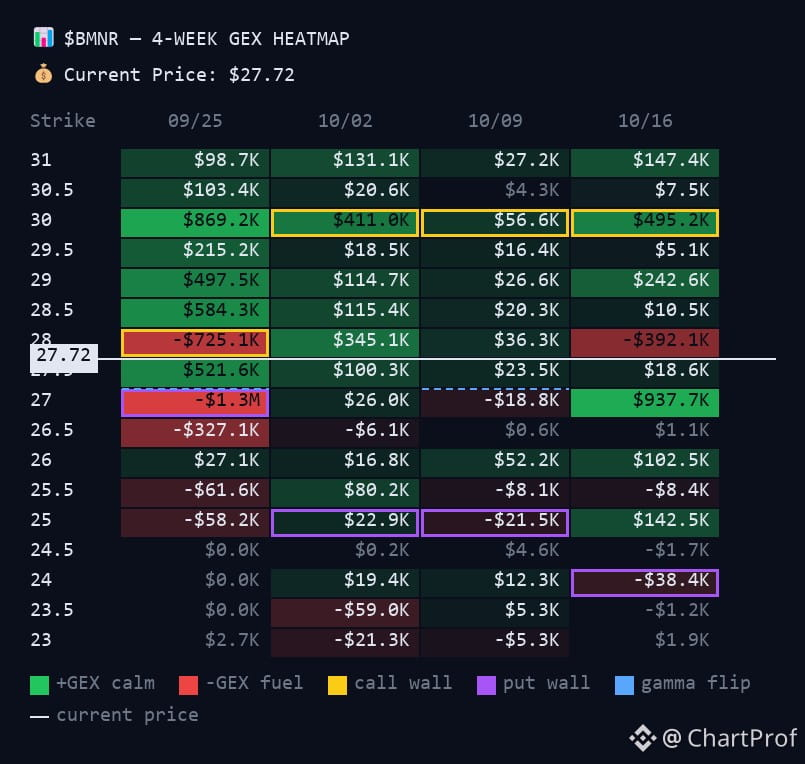Click the money bag icon near Current Price
Image resolution: width=805 pixels, height=764 pixels.
44,74
